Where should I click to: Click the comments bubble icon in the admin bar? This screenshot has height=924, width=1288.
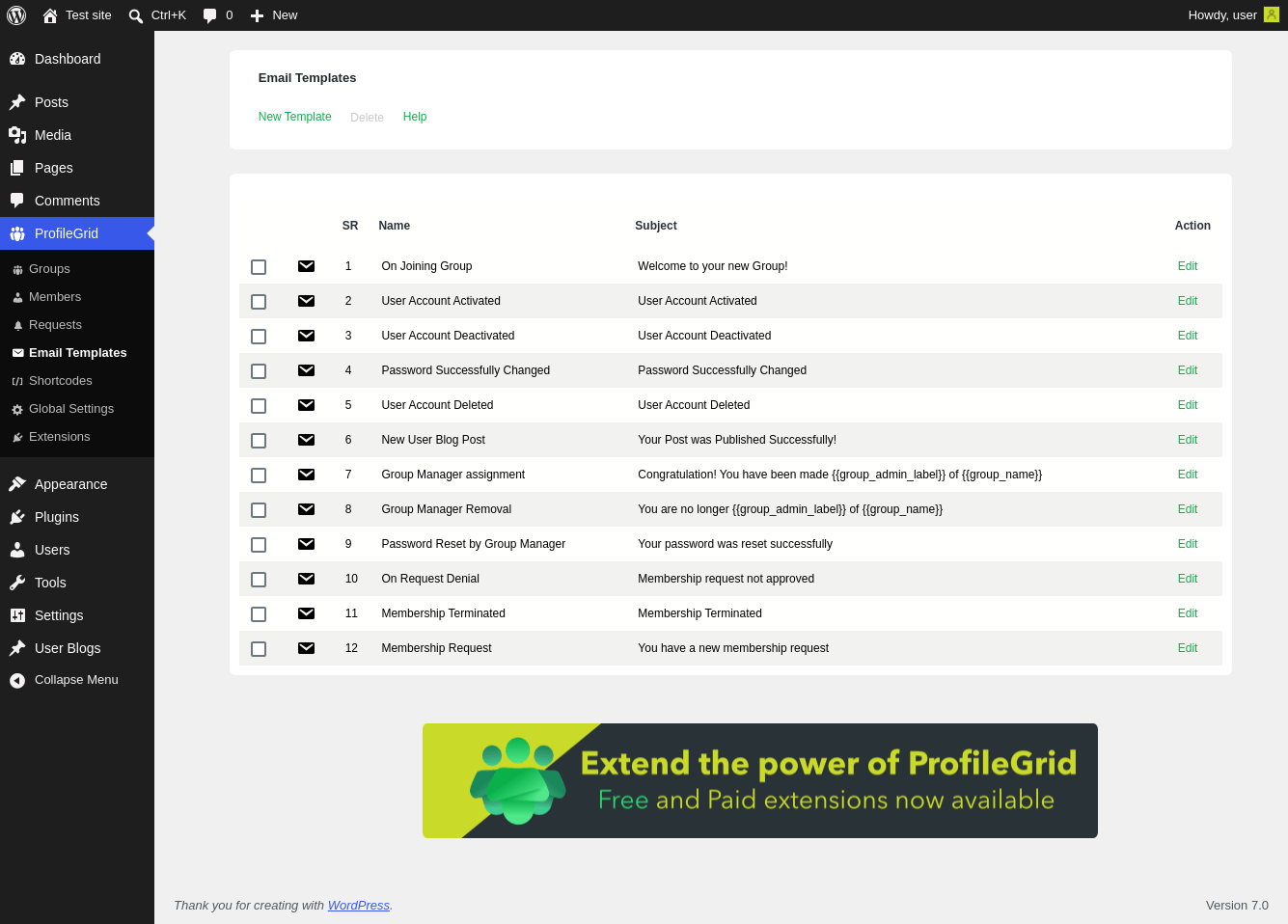(x=209, y=15)
